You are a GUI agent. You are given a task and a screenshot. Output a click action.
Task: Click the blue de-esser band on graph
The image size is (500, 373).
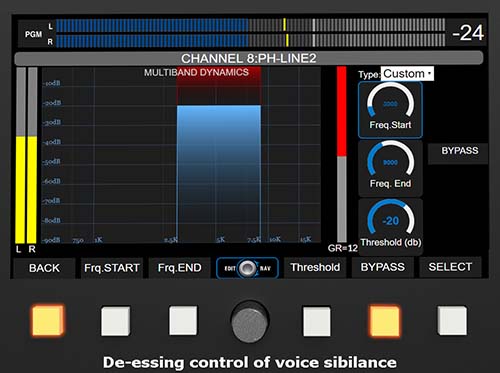219,173
